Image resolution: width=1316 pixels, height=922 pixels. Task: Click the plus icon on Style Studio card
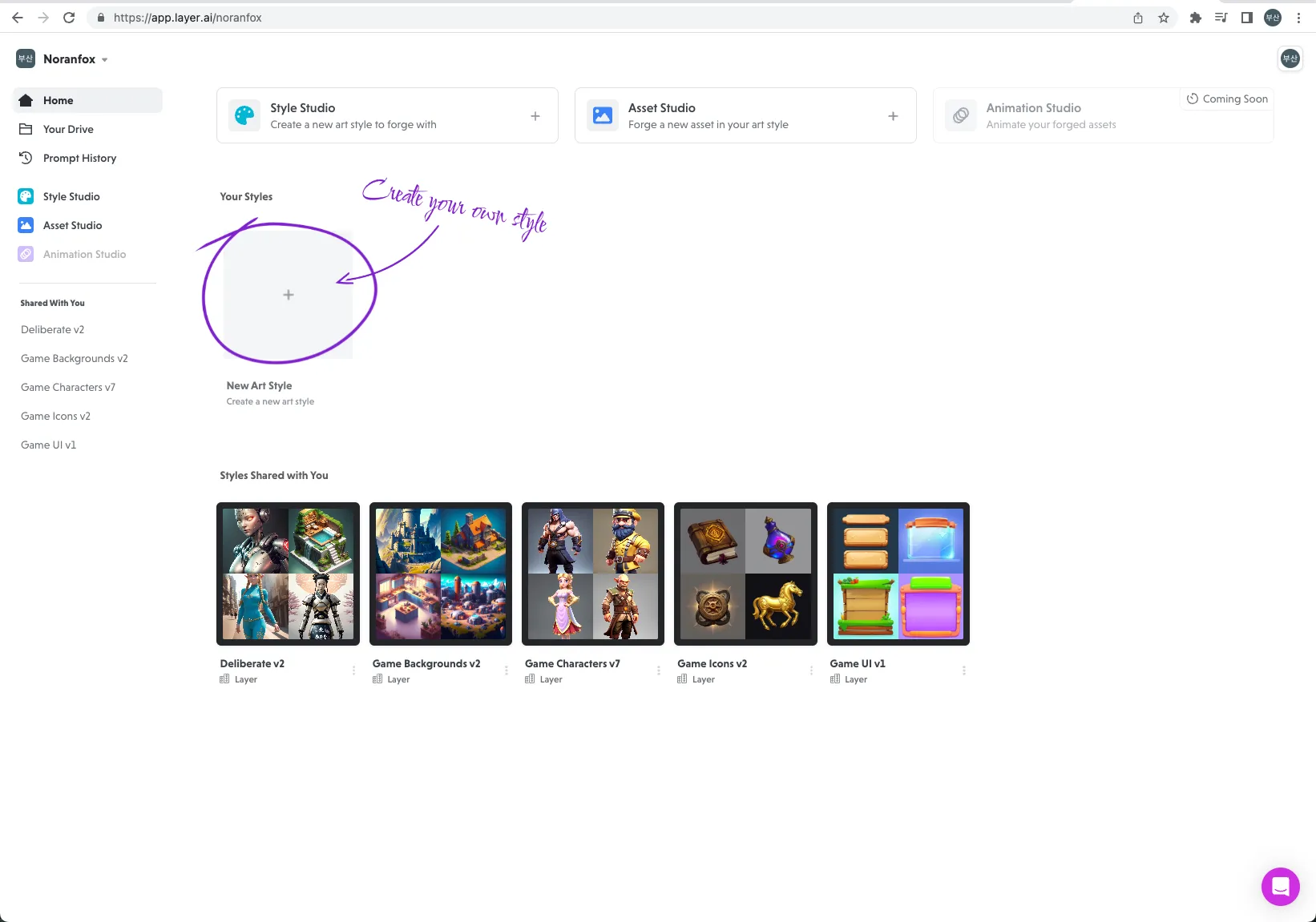tap(535, 116)
